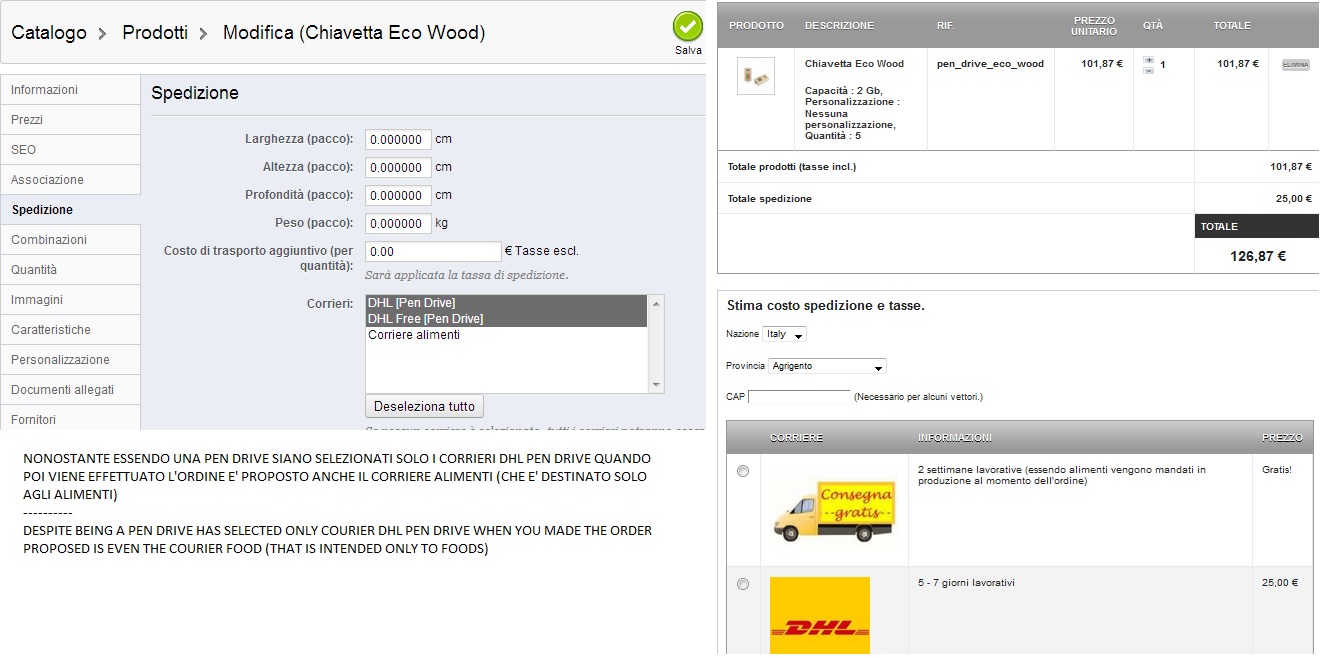Select the Spedizione tab
This screenshot has height=658, width=1326.
[71, 210]
